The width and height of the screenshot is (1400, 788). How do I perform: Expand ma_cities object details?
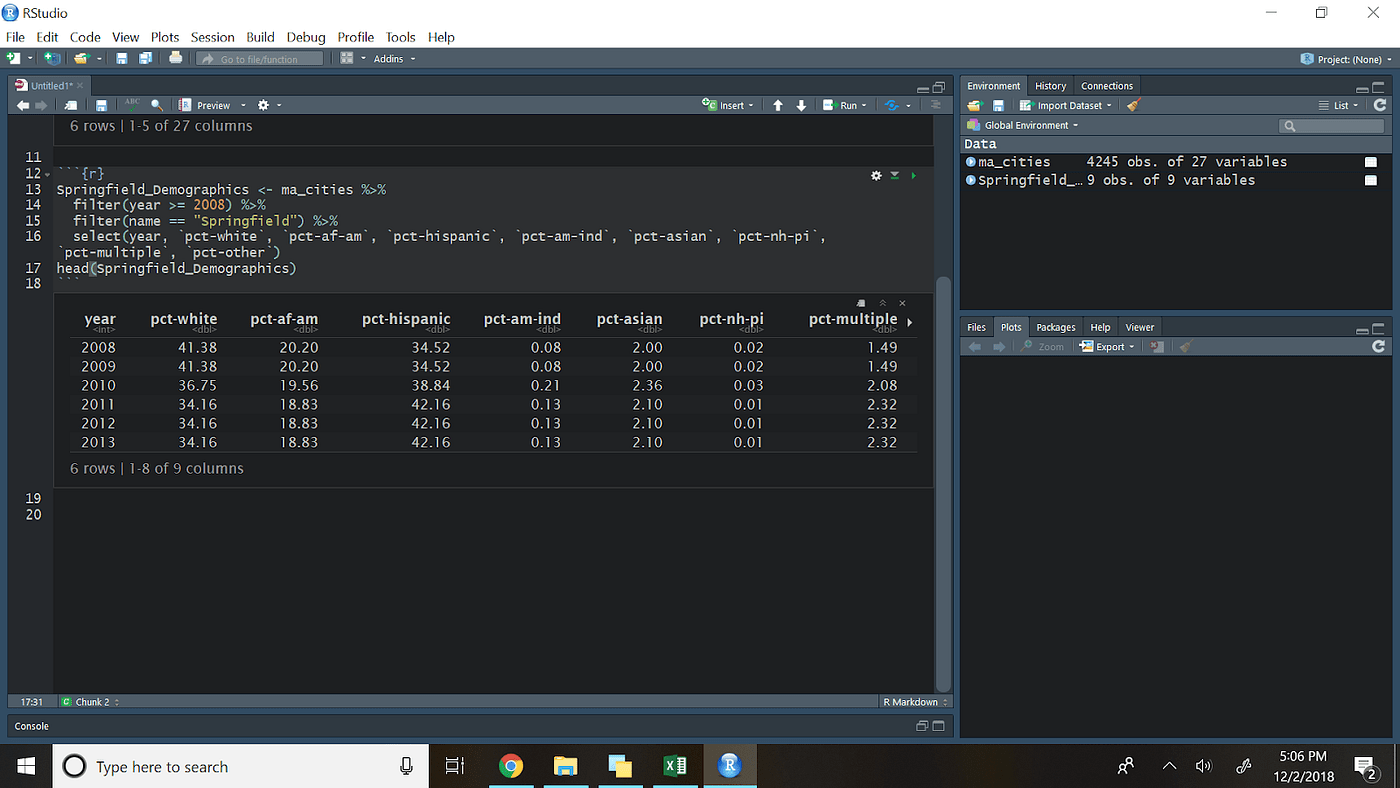[x=971, y=162]
